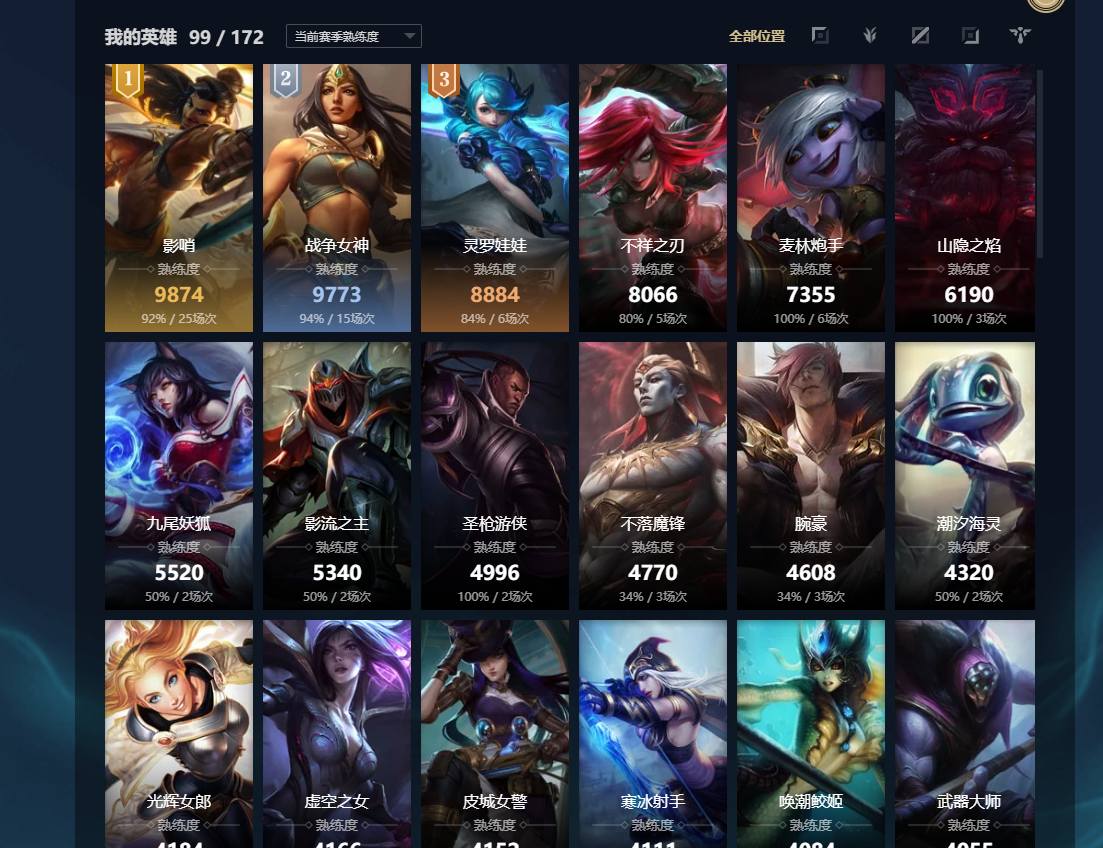The image size is (1103, 848).
Task: Filter champions by Bottom lane position icon
Action: pyautogui.click(x=971, y=35)
